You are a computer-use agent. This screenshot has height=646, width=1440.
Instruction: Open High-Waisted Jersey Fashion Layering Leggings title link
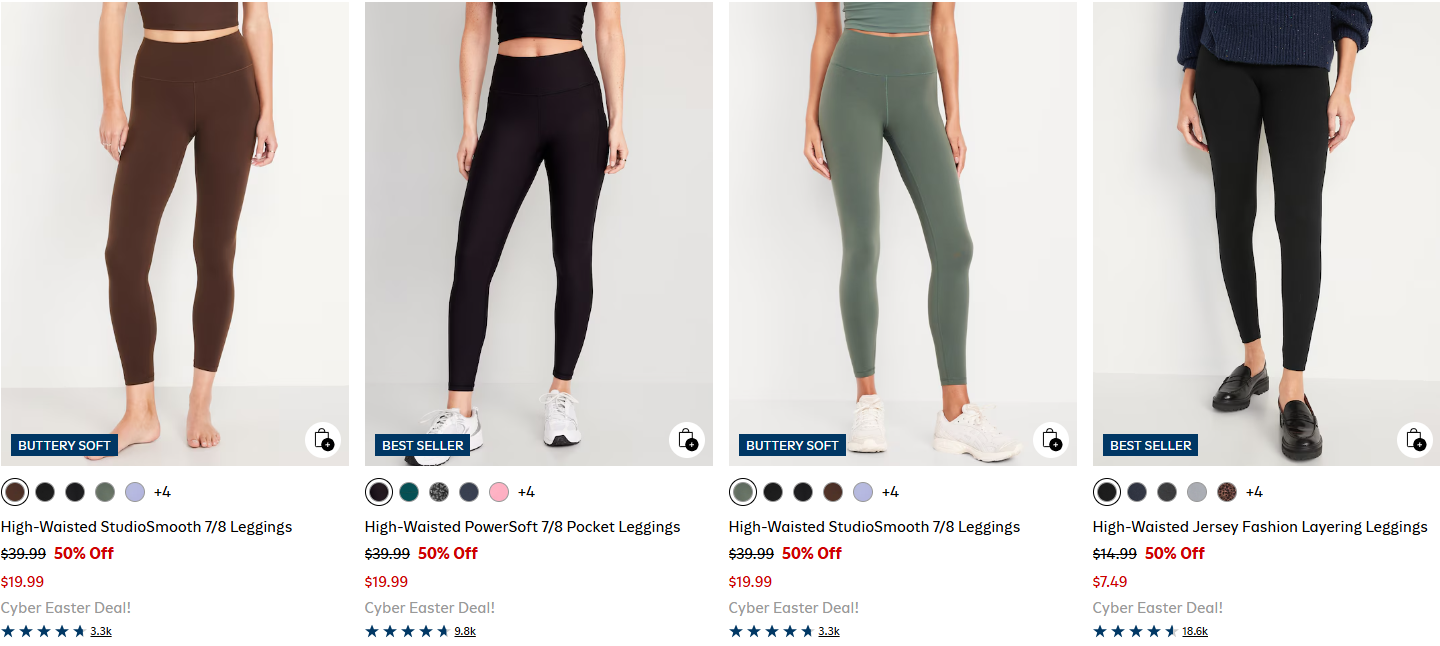(x=1260, y=527)
